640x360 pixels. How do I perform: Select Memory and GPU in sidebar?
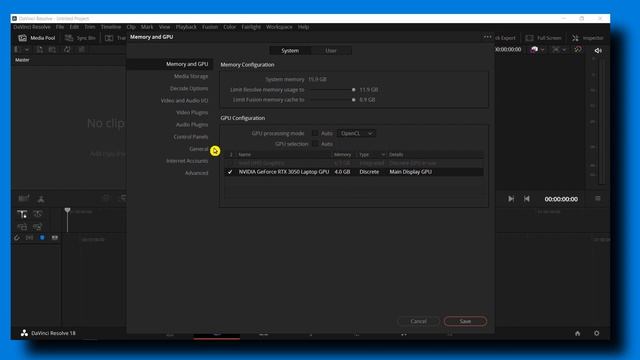187,64
